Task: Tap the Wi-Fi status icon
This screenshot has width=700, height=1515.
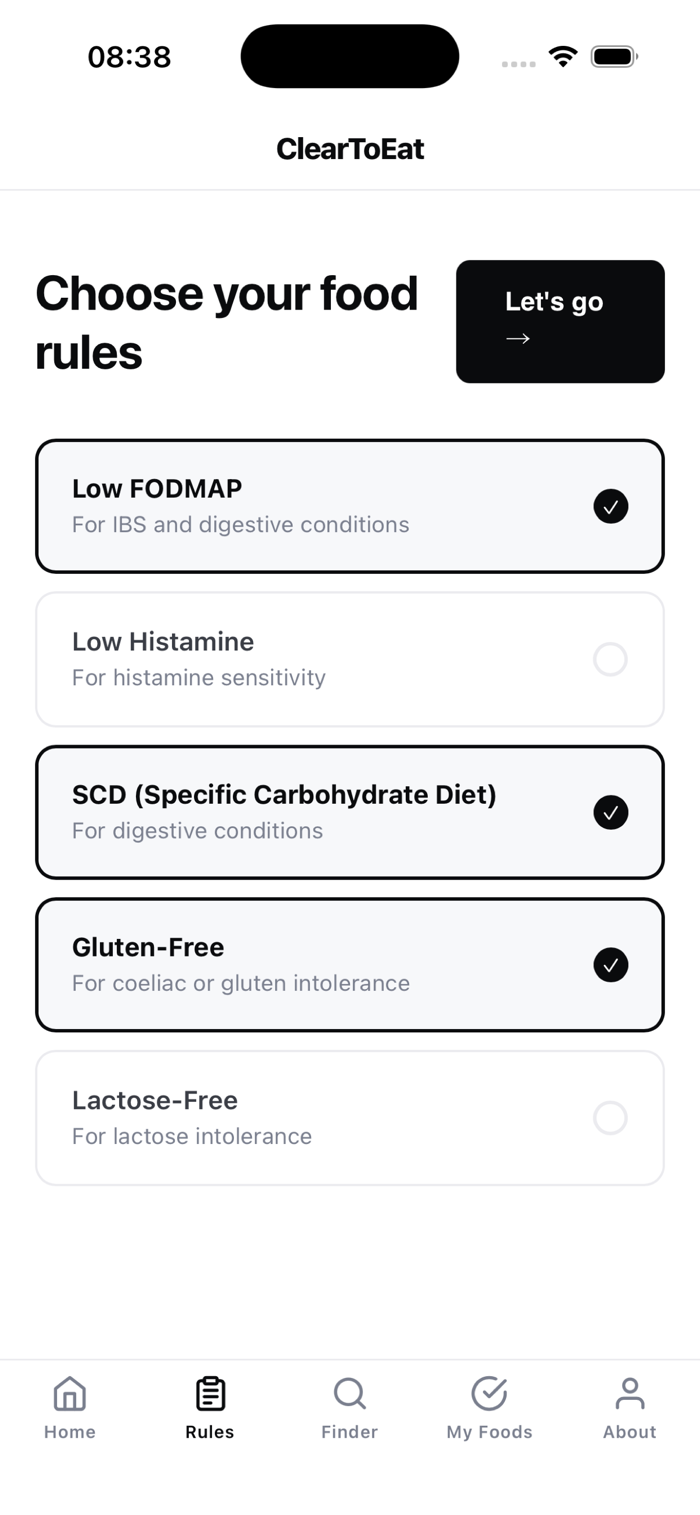Action: (564, 57)
